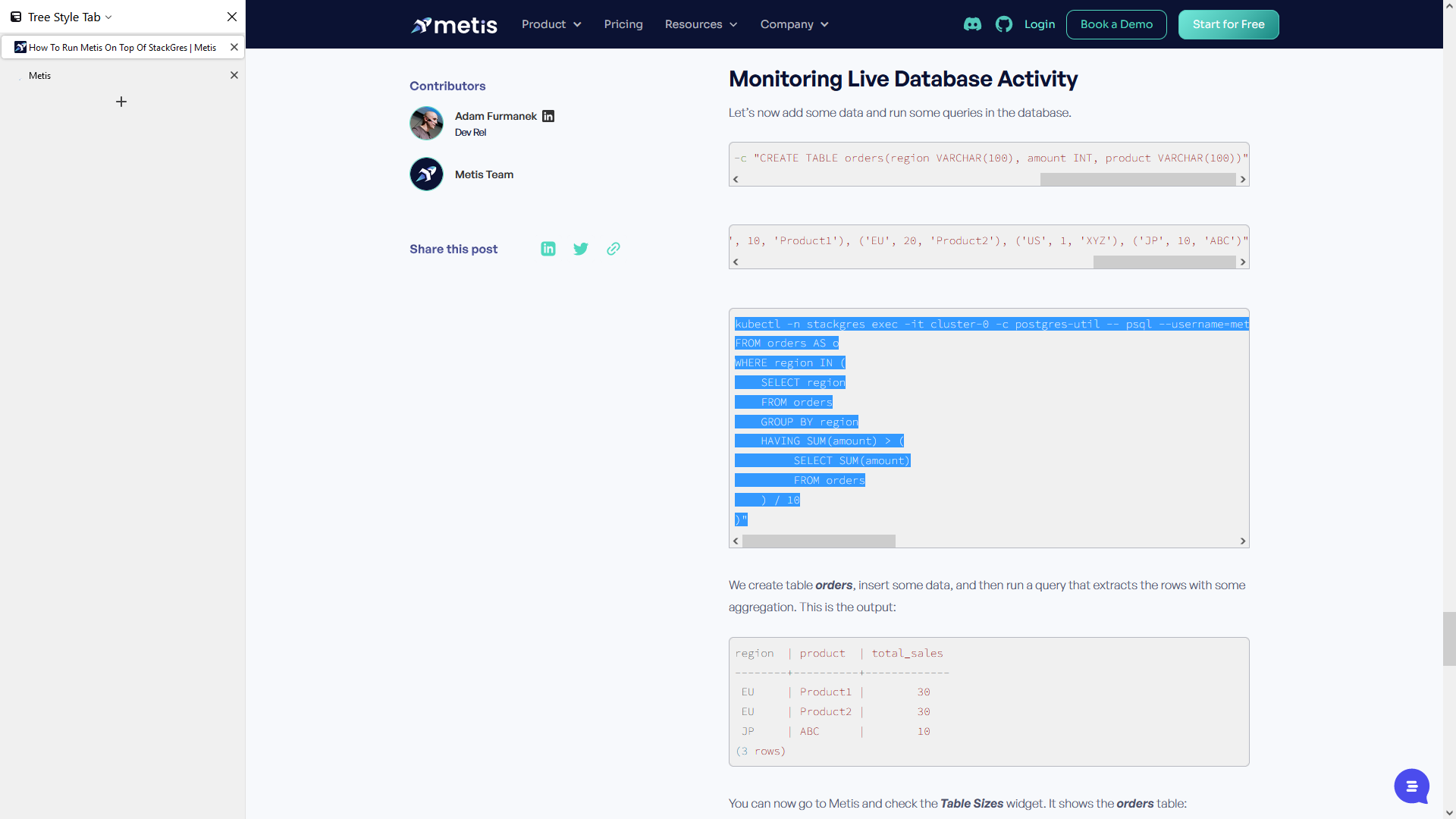Click the kubectl query code scrollbar thumb
1456x819 pixels.
pos(819,541)
